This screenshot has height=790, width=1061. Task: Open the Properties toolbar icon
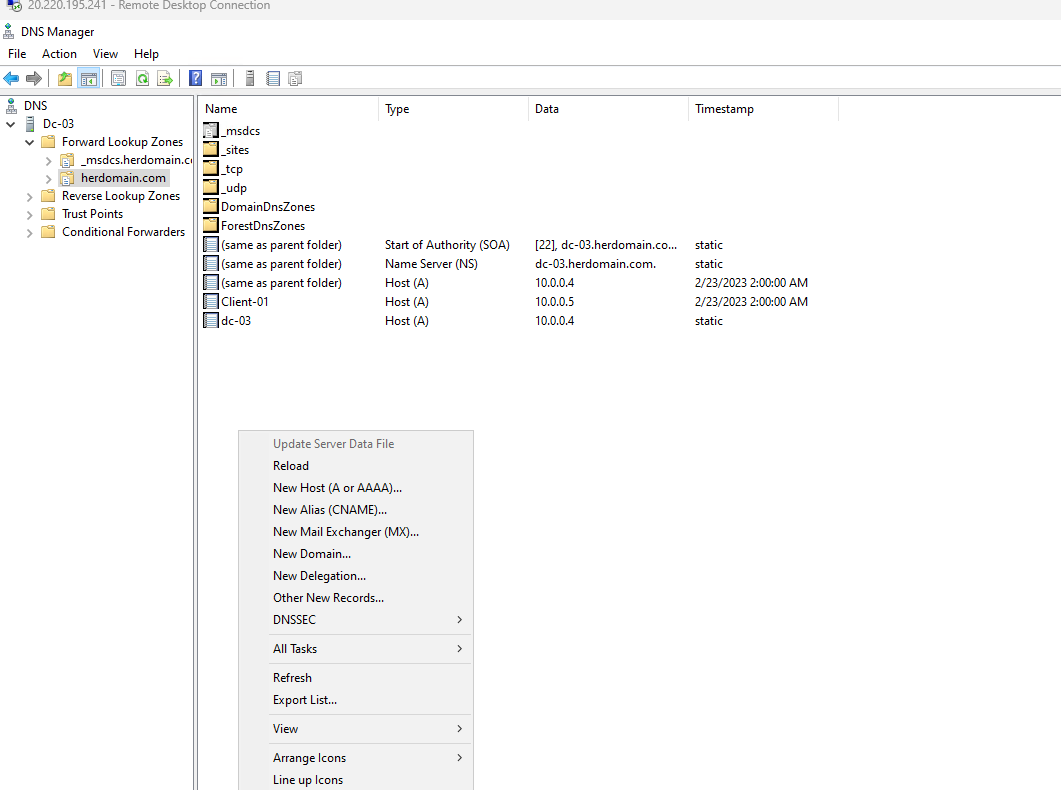point(117,78)
